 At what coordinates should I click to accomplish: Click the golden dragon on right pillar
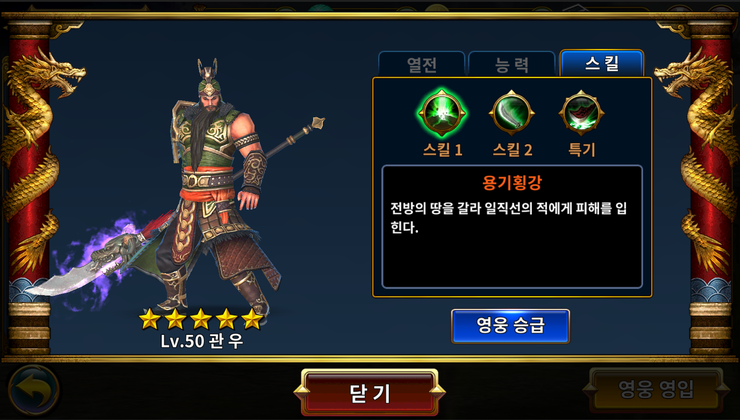pos(696,160)
